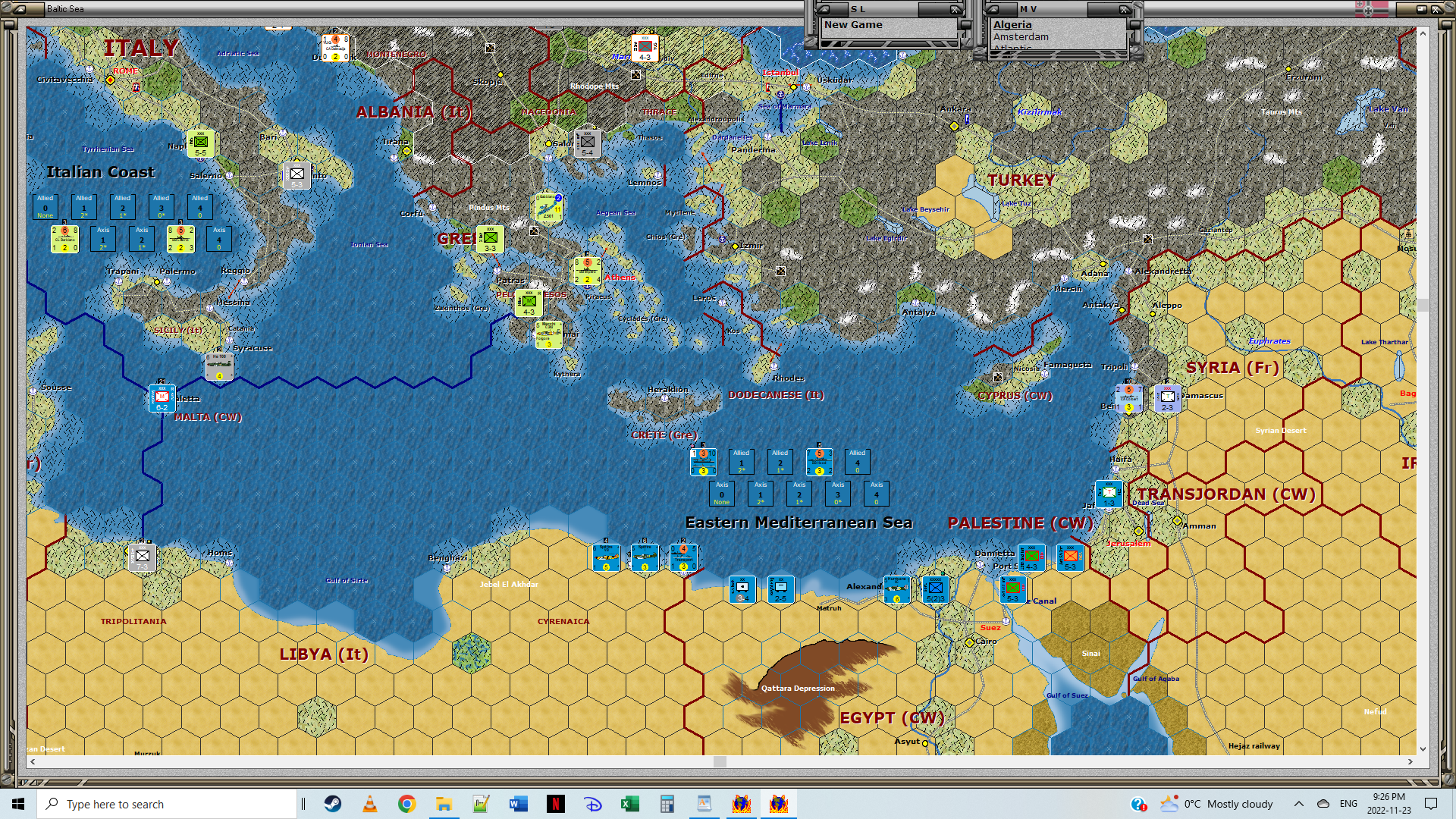Select Algeria in the M V list

[x=1012, y=24]
